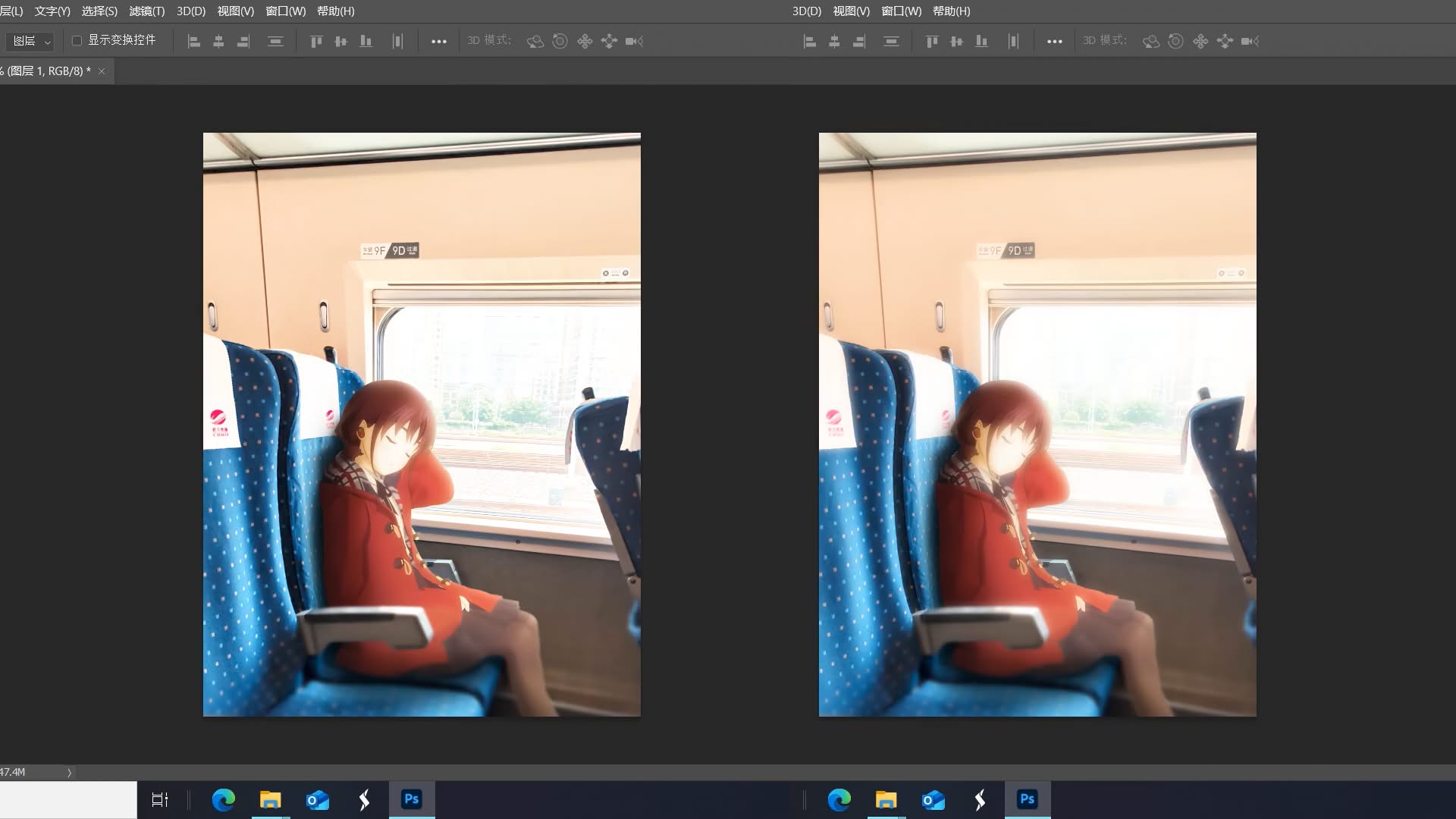Screen dimensions: 1456x819
Task: Select 3D Zoom camera icon in left bar
Action: (x=634, y=42)
